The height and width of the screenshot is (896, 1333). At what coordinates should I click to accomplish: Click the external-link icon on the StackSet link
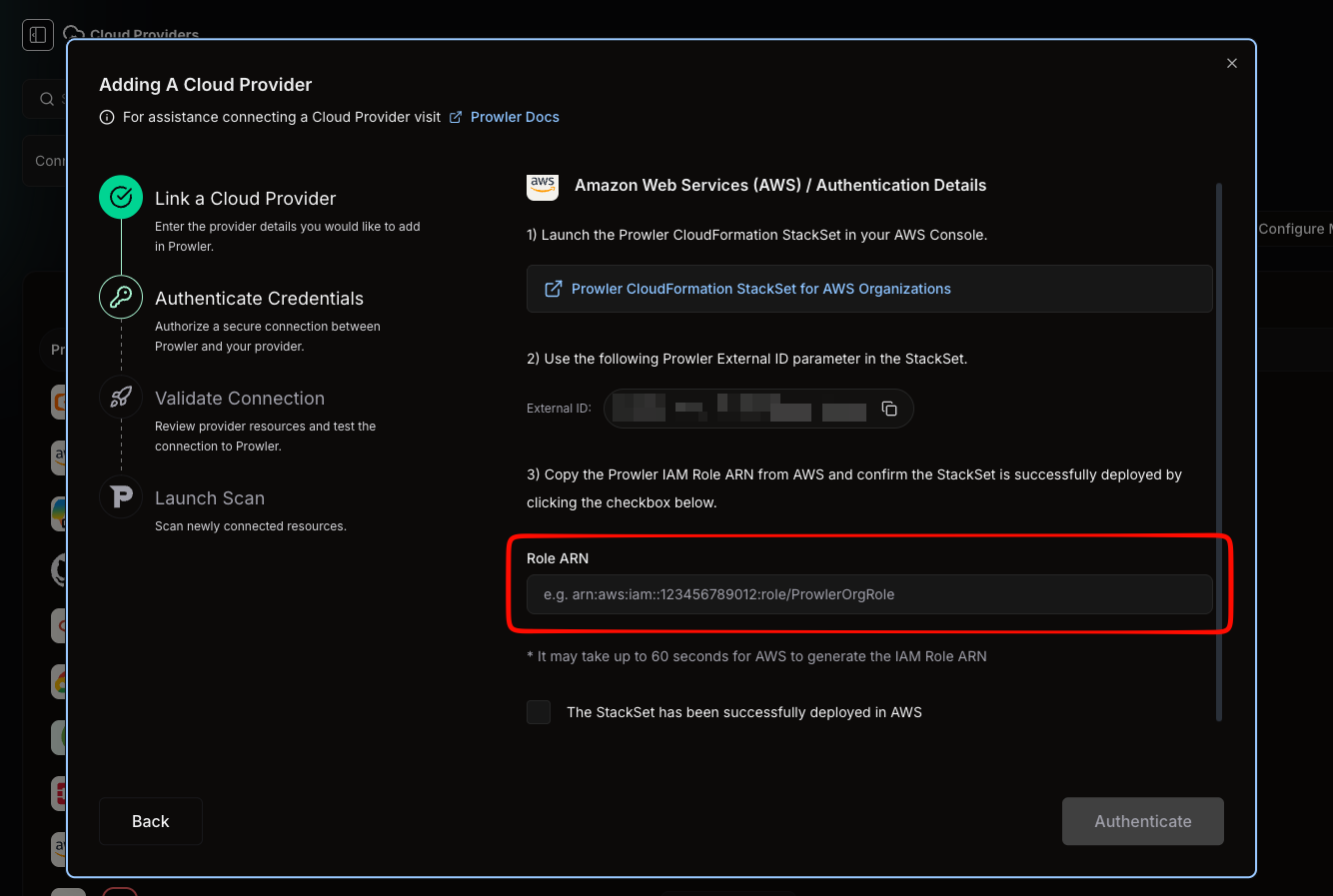click(553, 288)
